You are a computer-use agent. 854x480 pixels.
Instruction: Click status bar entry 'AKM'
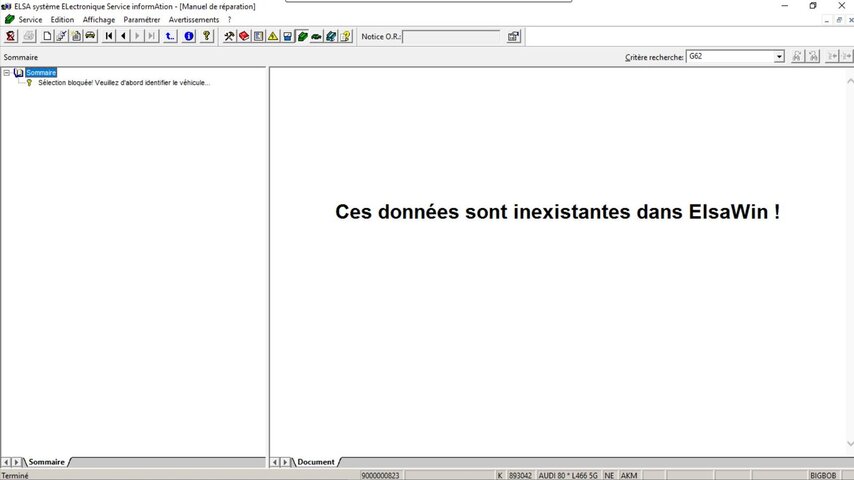[629, 476]
